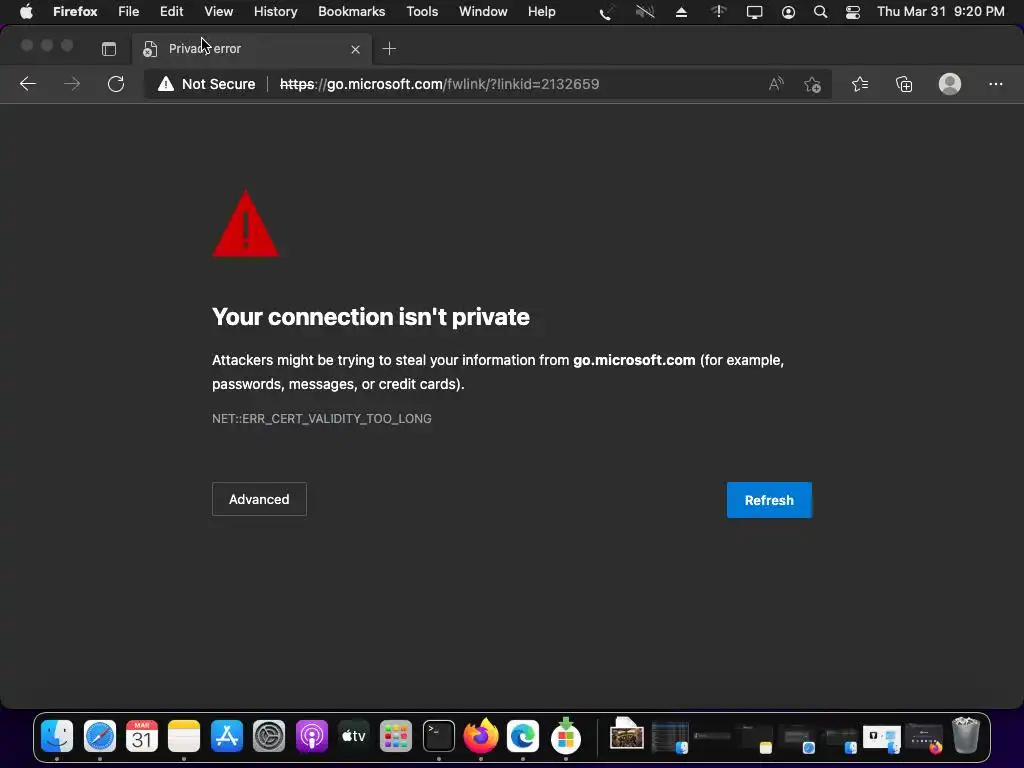This screenshot has width=1024, height=768.
Task: Open the Read Aloud icon in address bar
Action: [x=775, y=84]
